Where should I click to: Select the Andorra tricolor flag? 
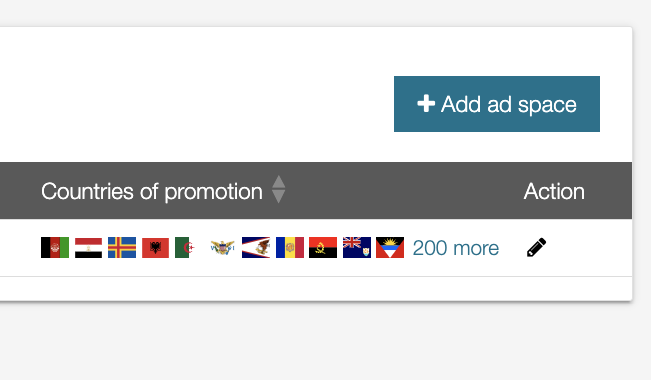pos(290,248)
